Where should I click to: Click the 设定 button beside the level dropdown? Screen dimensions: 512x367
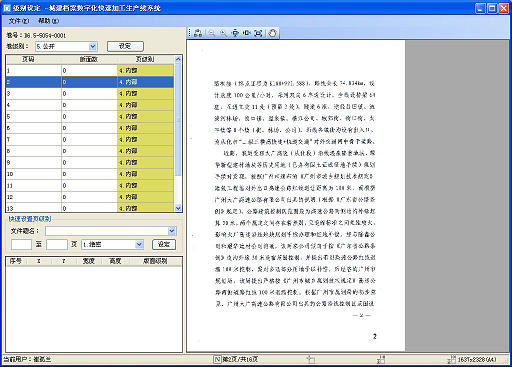pos(125,46)
